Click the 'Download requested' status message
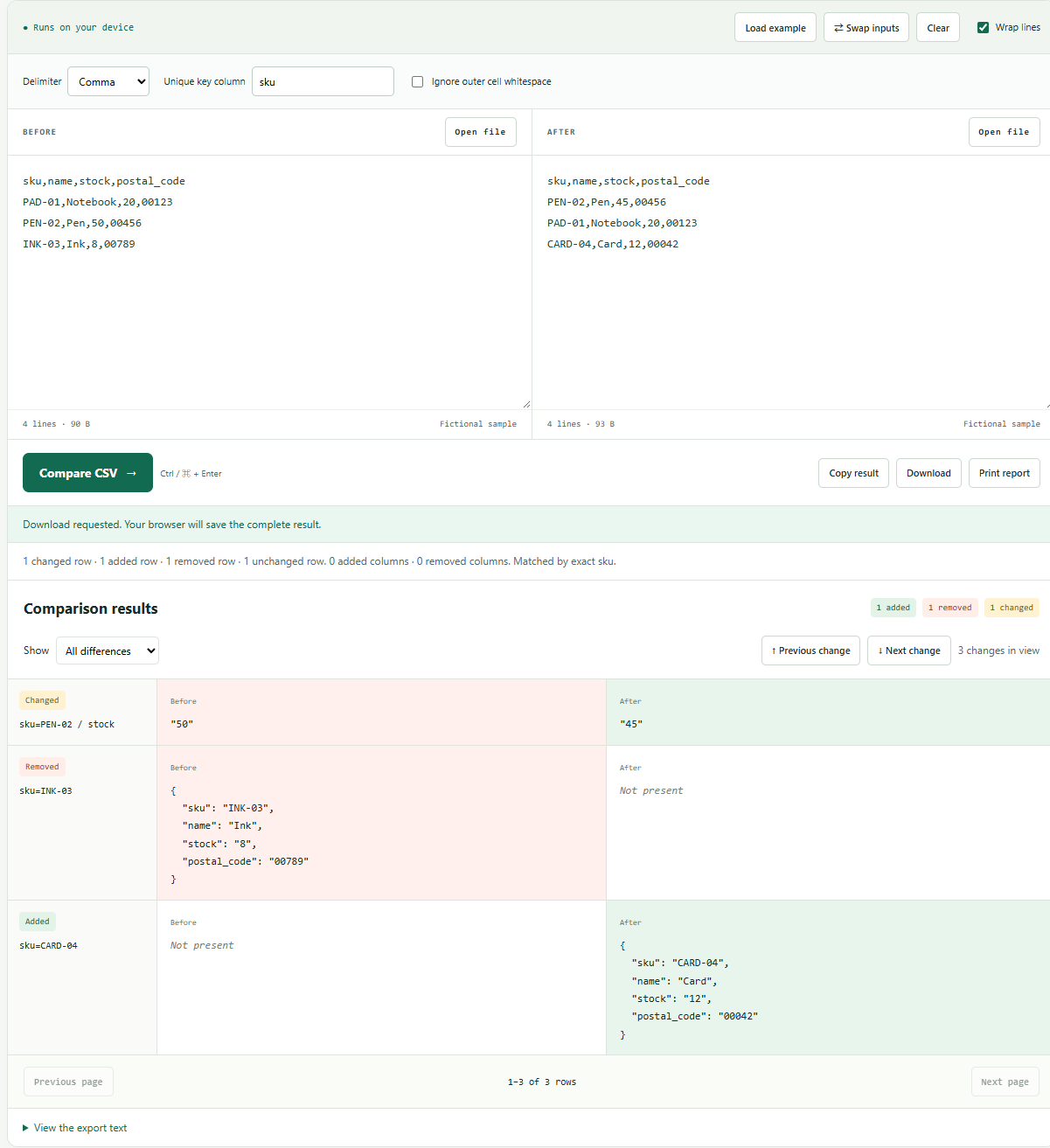1050x1148 pixels. (x=172, y=525)
